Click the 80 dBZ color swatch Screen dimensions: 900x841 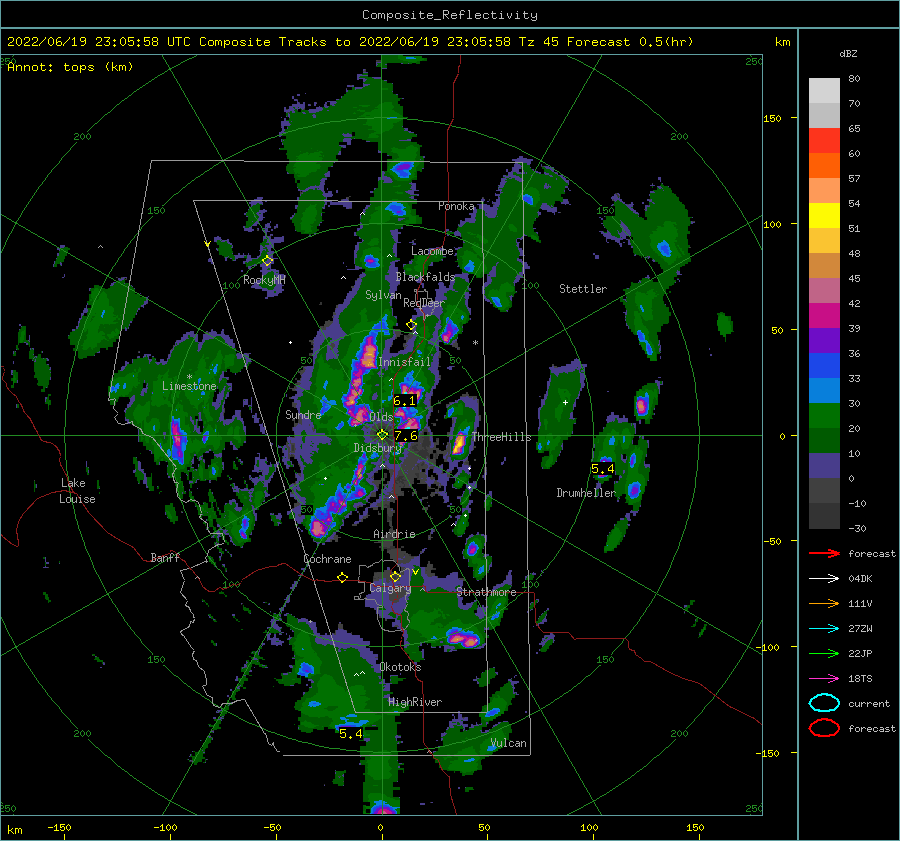824,90
